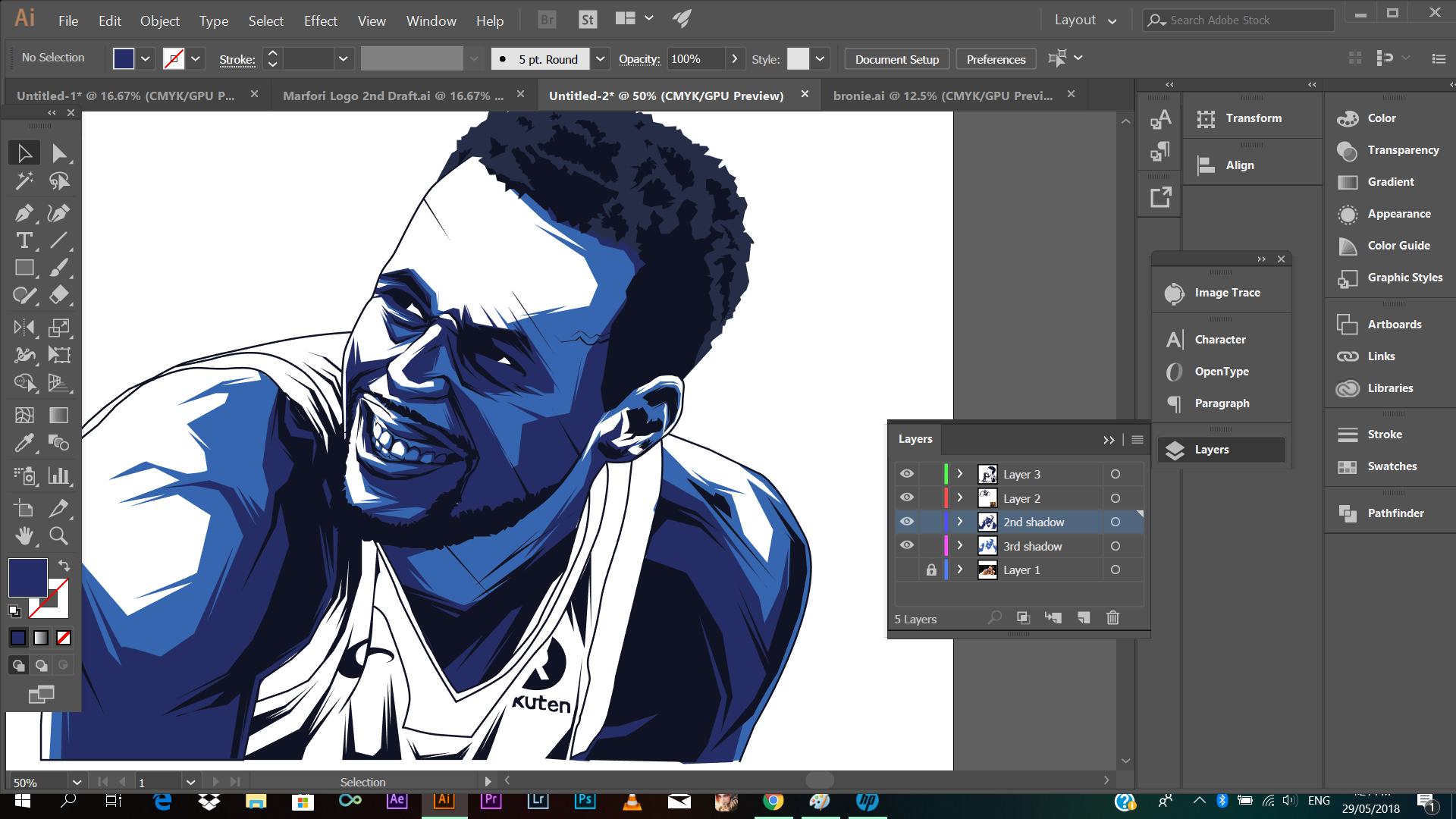
Task: Select the Gradient tool
Action: click(x=59, y=415)
